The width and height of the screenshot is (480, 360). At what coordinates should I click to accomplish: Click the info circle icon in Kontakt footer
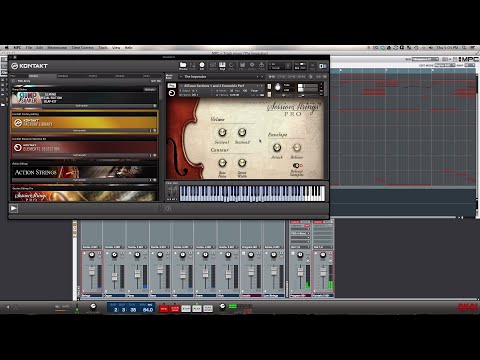[x=168, y=208]
